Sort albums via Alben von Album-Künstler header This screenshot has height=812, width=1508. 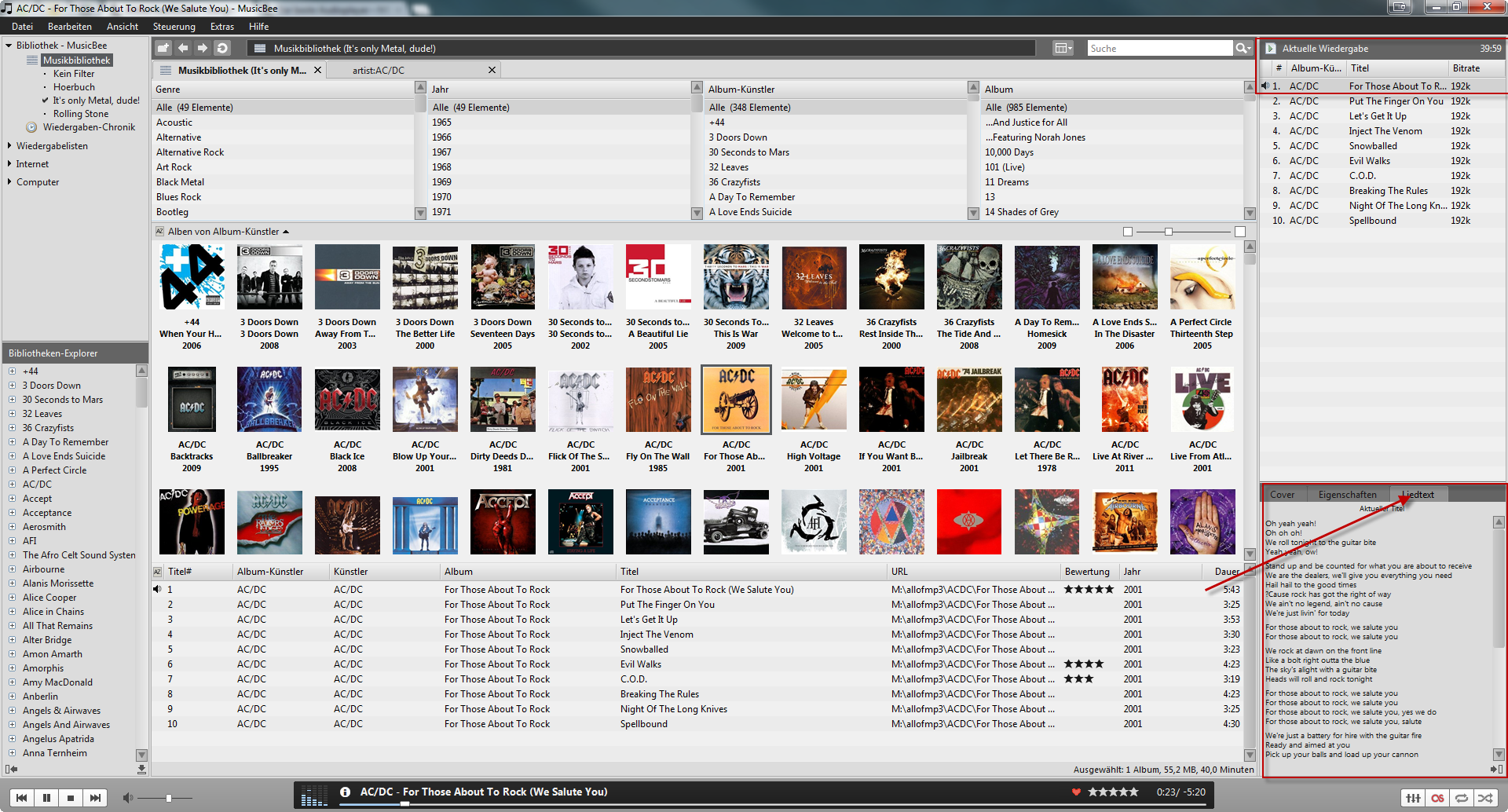228,232
